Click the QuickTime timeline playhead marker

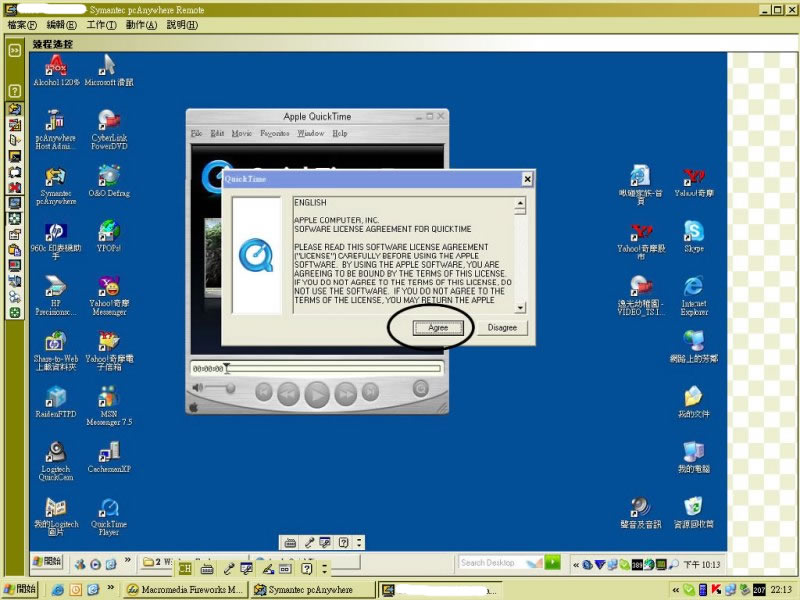click(227, 368)
